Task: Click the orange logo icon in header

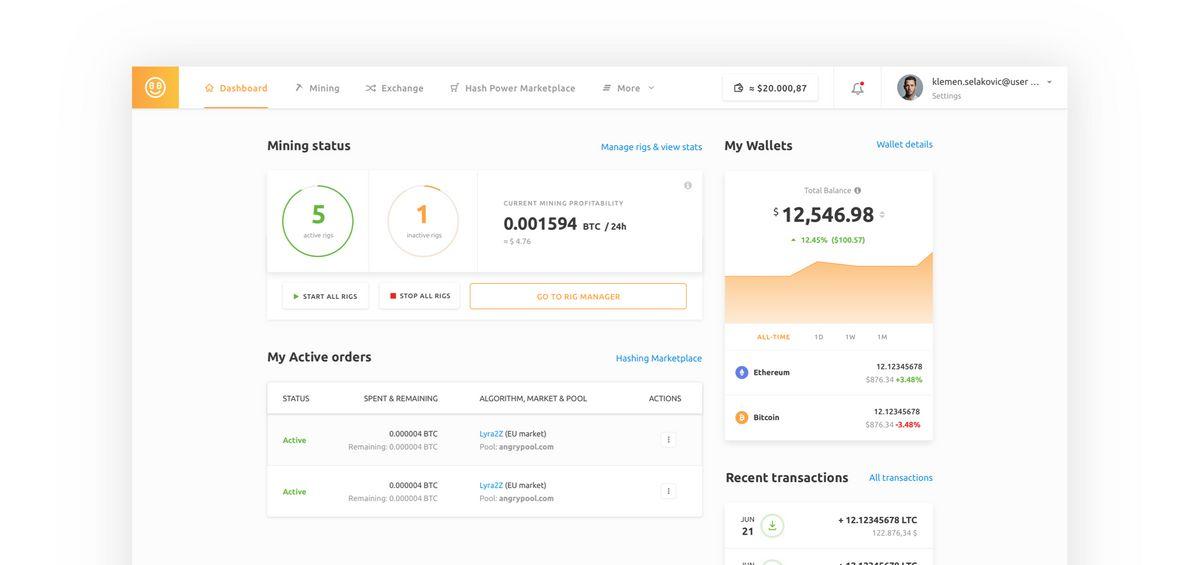Action: (155, 88)
